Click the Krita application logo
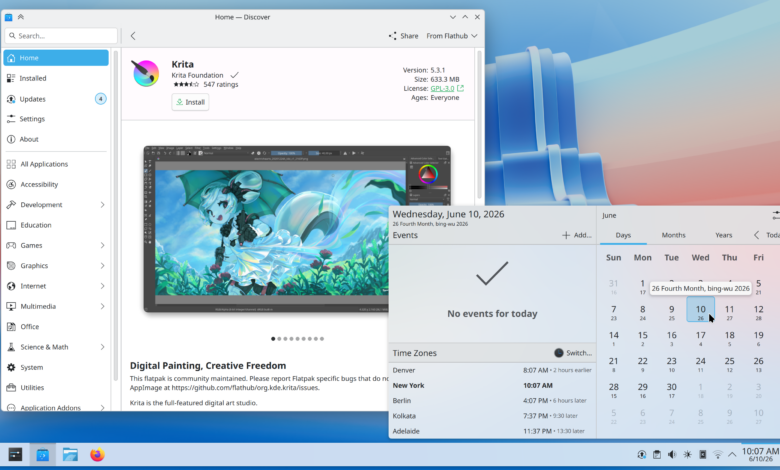780x470 pixels. tap(145, 73)
